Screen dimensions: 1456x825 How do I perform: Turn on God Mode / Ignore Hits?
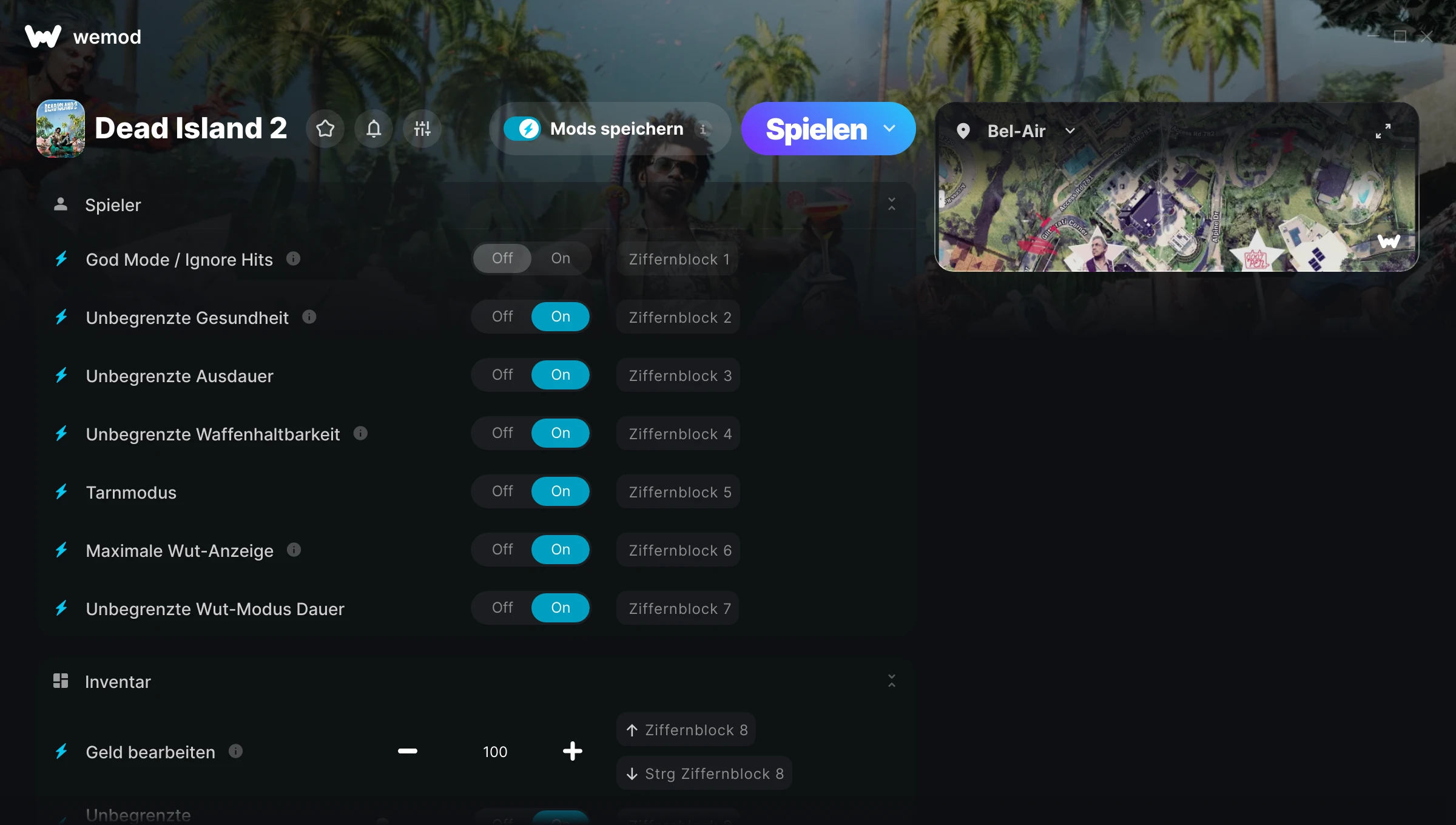pyautogui.click(x=561, y=258)
